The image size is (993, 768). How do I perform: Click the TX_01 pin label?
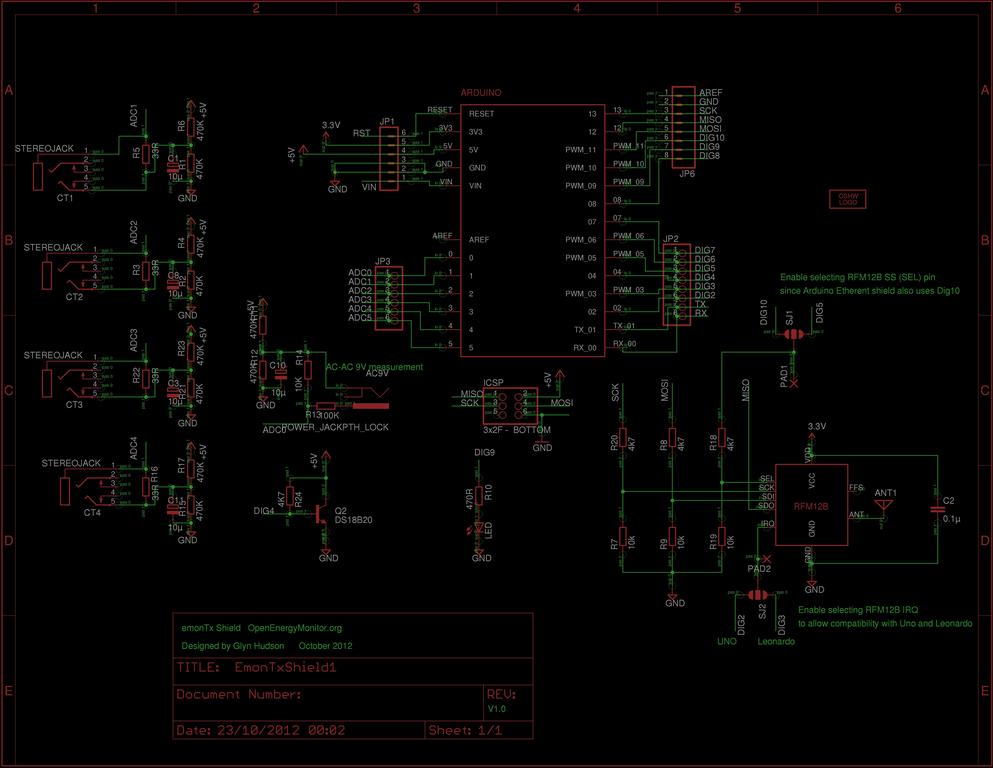[585, 329]
